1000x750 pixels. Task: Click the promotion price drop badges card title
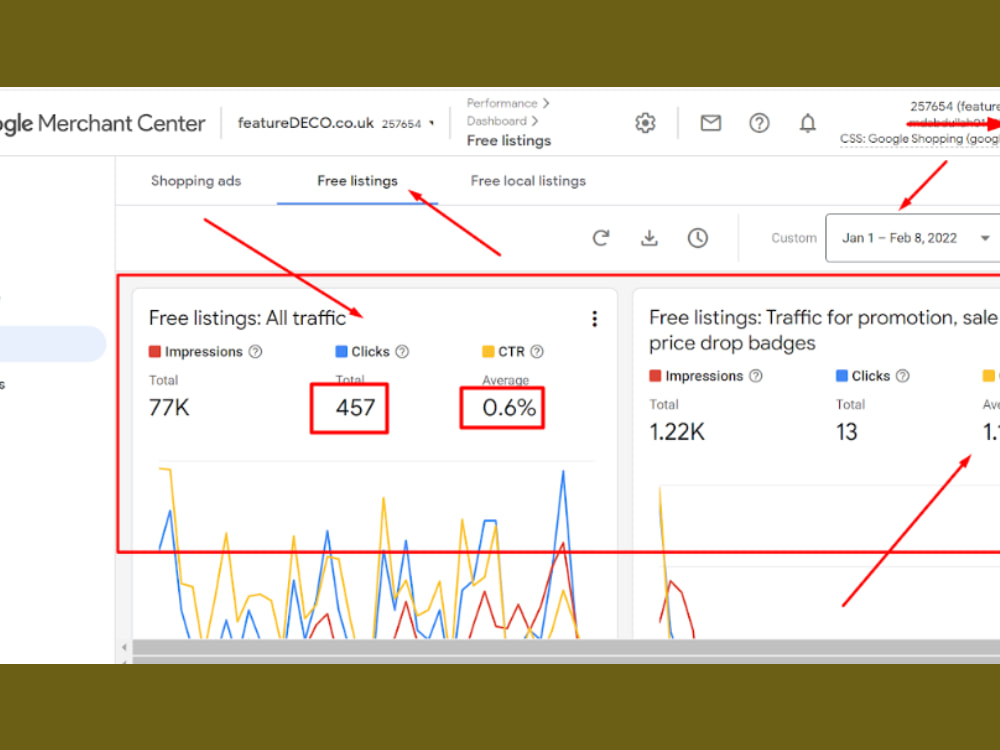click(x=824, y=330)
